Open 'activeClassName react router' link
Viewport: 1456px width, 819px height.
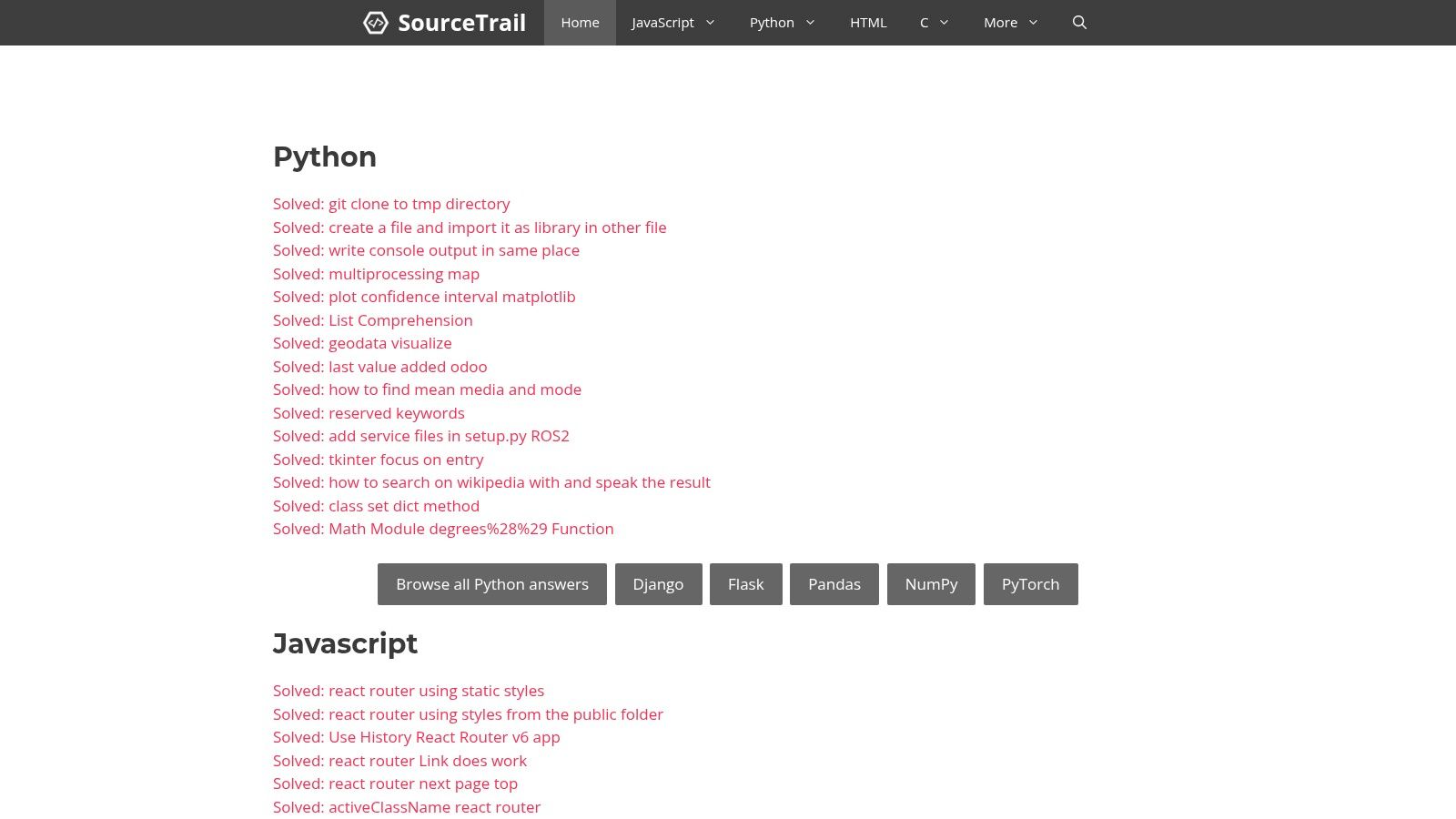pos(407,807)
